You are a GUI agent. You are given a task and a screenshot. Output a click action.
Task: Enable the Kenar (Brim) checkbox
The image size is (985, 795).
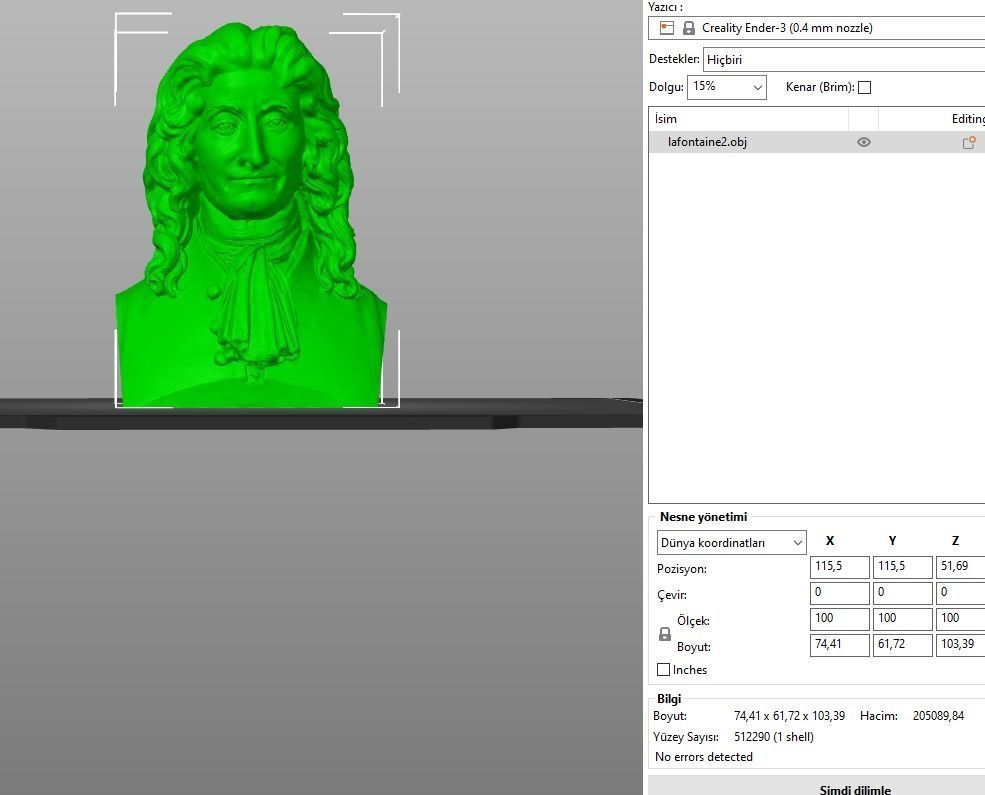tap(864, 87)
